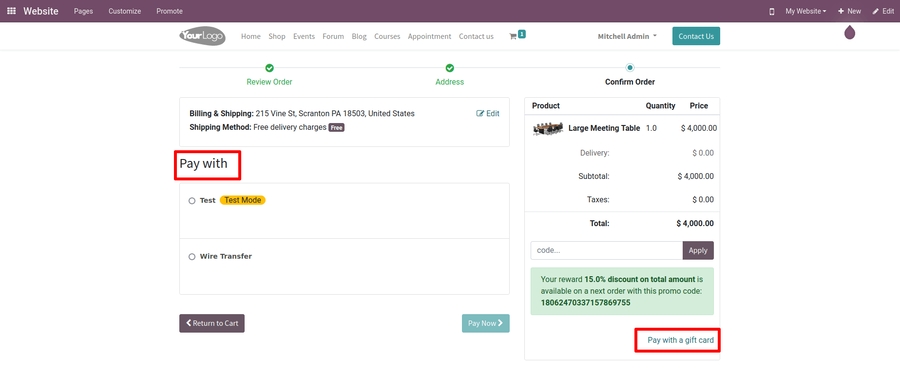Go to Shop nav link
Screen dimensions: 900x390
(277, 36)
